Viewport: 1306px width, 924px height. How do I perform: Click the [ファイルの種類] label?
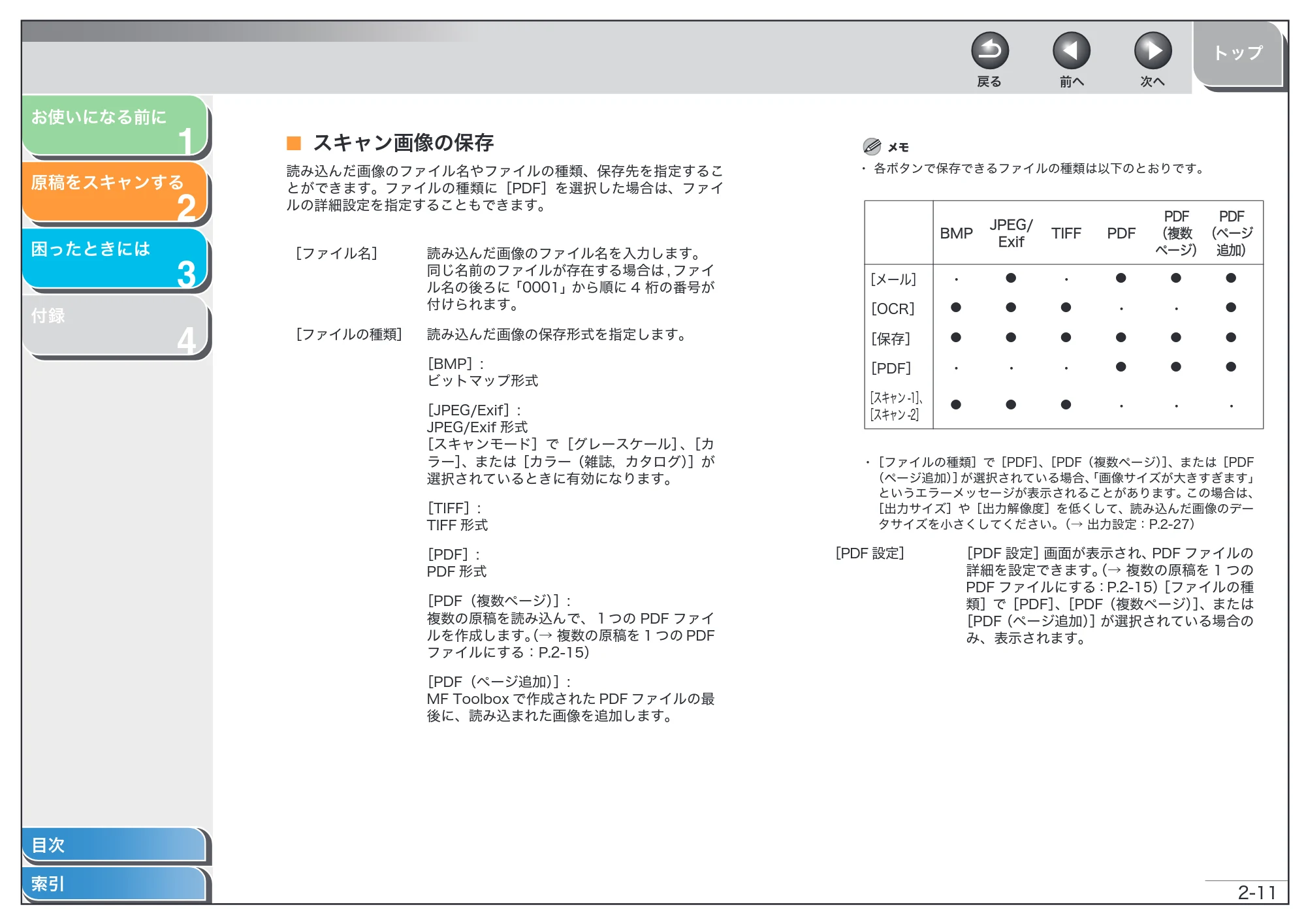coord(348,334)
